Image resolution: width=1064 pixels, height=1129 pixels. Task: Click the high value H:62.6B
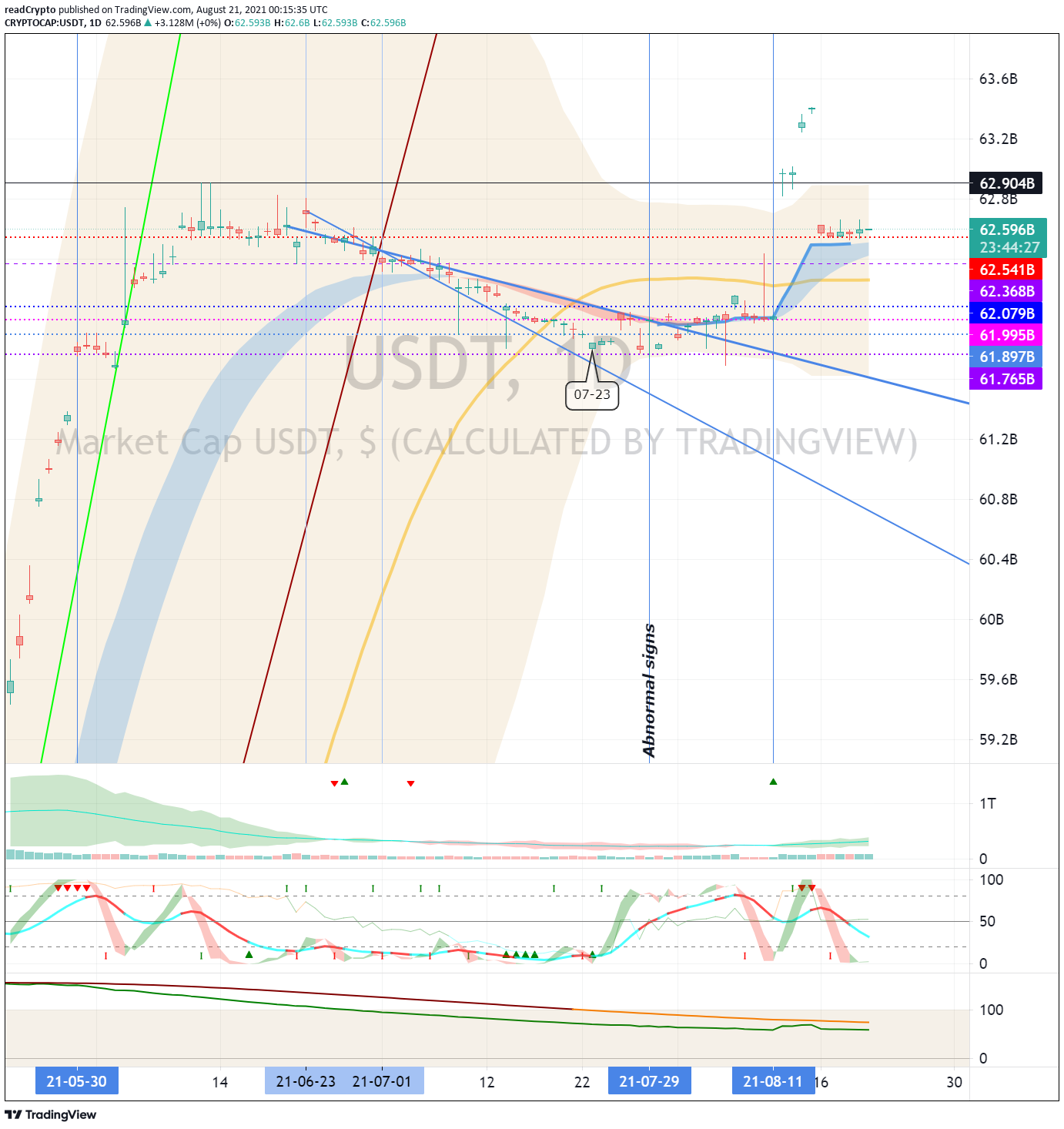292,22
